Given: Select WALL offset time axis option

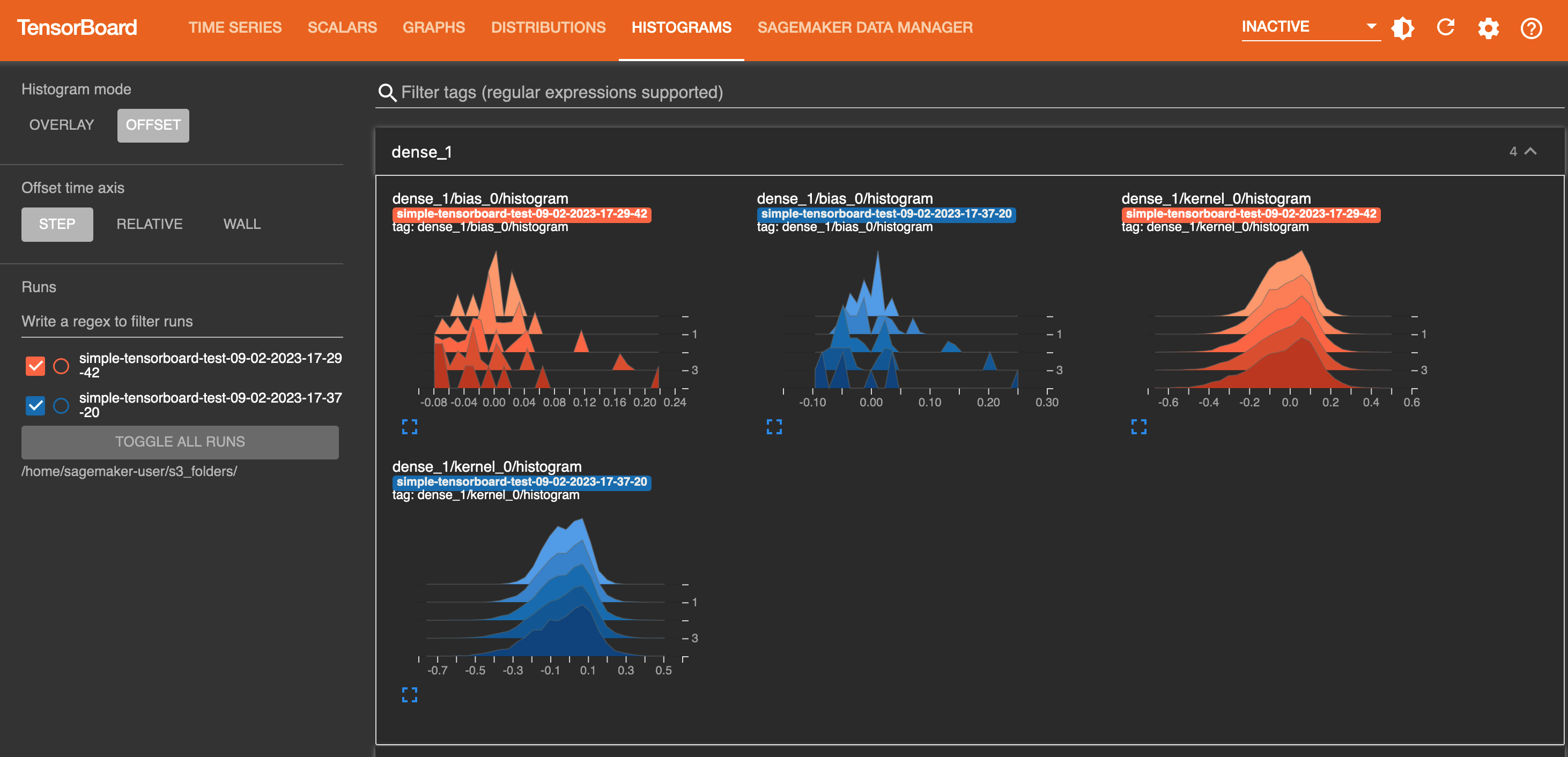Looking at the screenshot, I should 242,224.
